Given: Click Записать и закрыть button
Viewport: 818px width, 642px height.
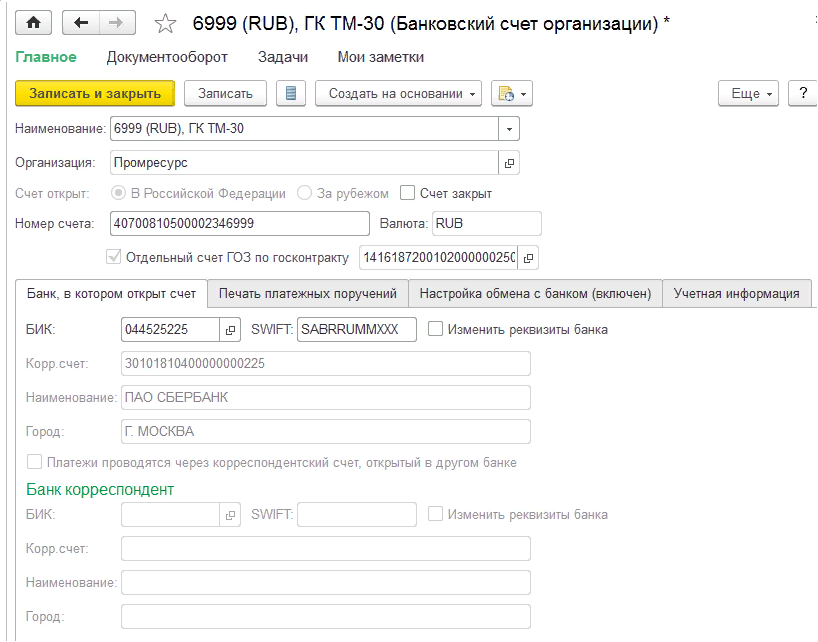Looking at the screenshot, I should pyautogui.click(x=95, y=93).
